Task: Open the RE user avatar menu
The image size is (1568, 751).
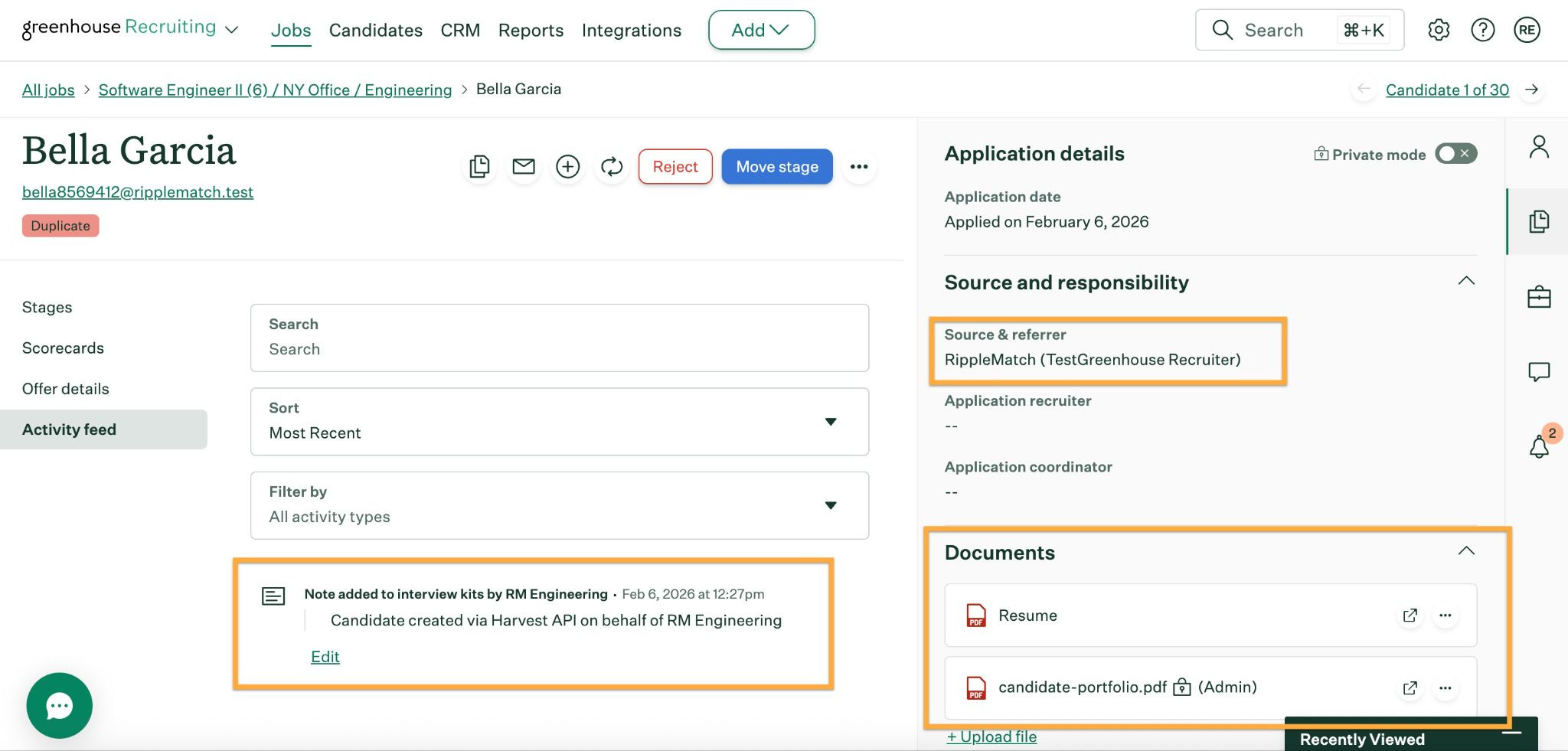Action: [x=1527, y=30]
